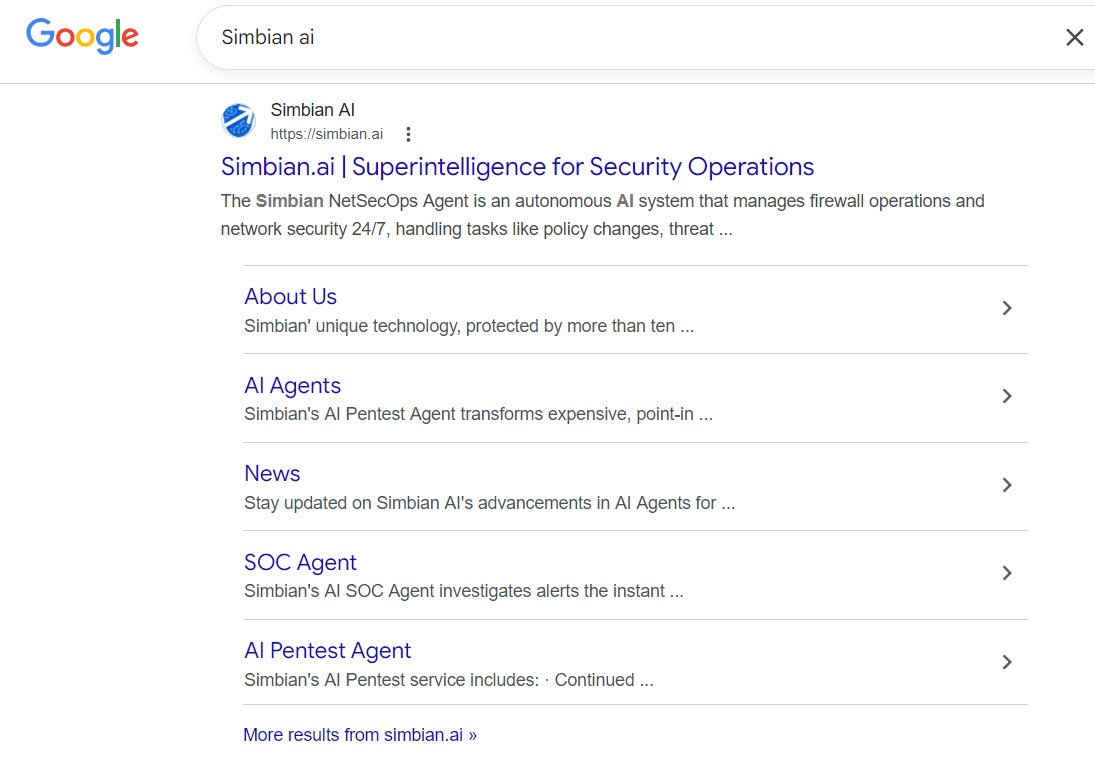Expand the News sitelink chevron
This screenshot has width=1095, height=774.
point(1007,485)
